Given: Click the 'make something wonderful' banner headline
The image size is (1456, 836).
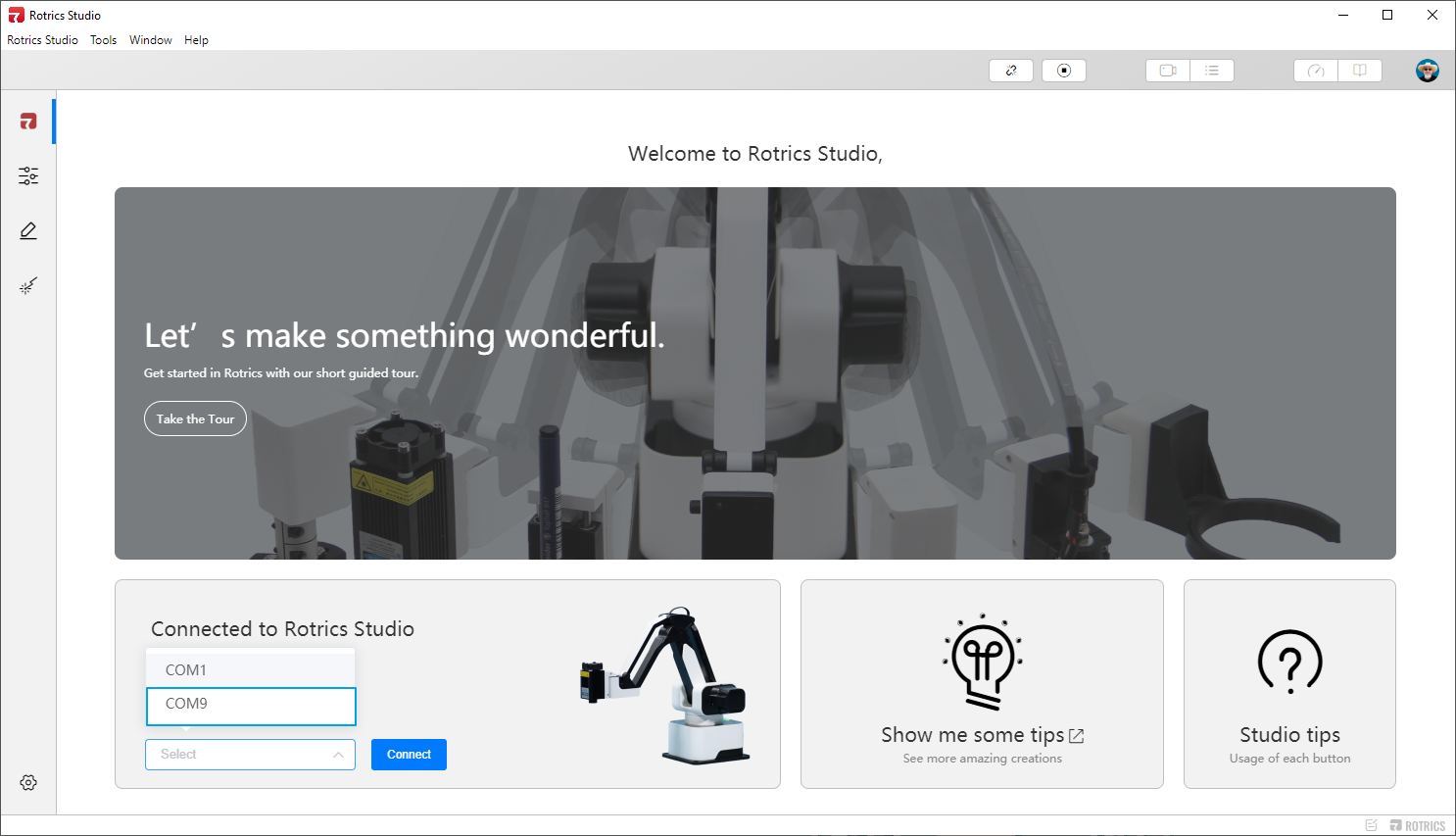Looking at the screenshot, I should pyautogui.click(x=405, y=335).
